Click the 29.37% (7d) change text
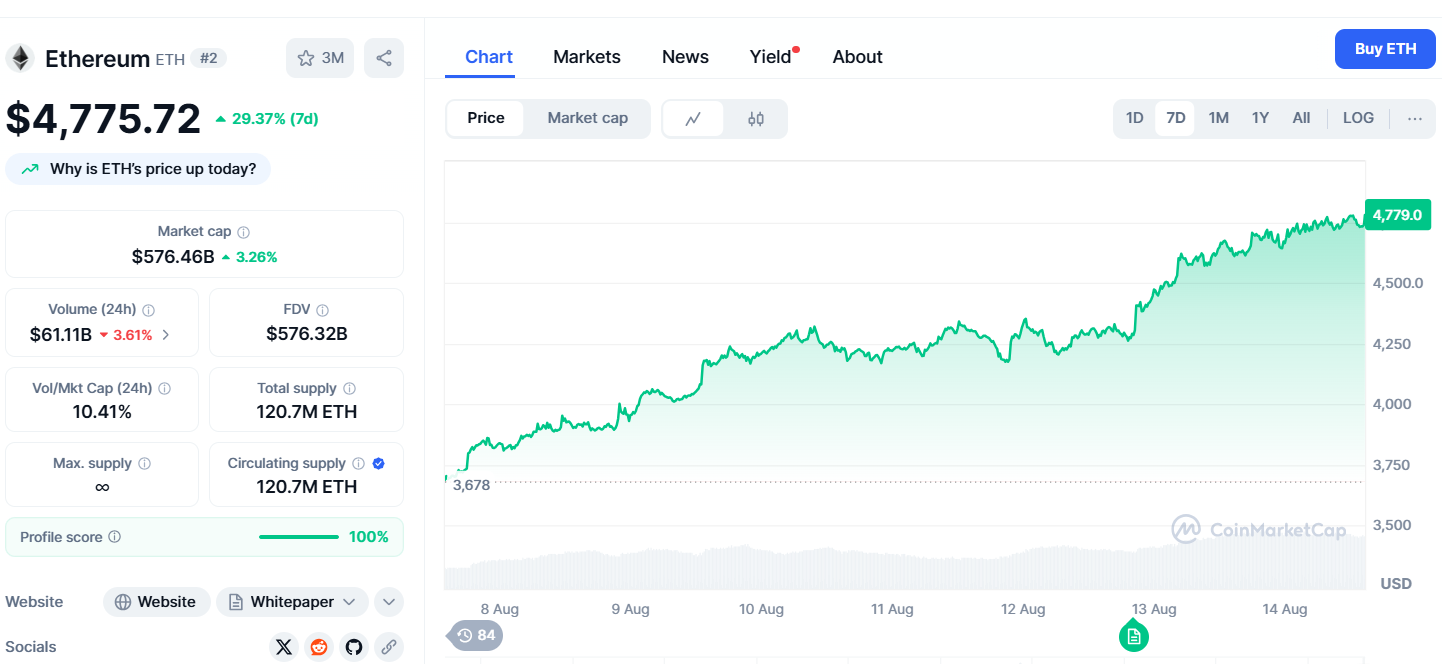The width and height of the screenshot is (1442, 664). [x=274, y=119]
